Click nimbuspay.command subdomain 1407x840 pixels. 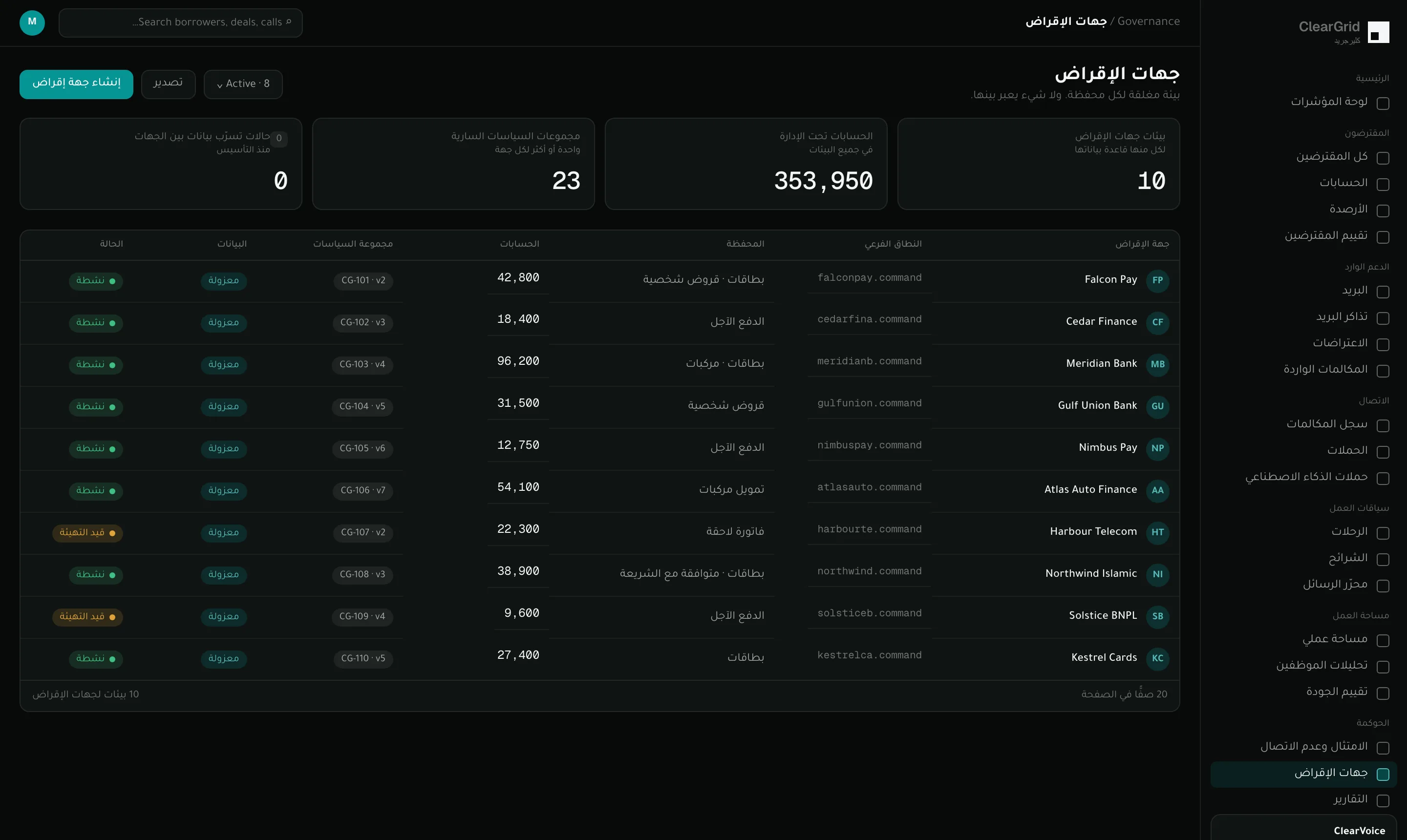pos(869,445)
